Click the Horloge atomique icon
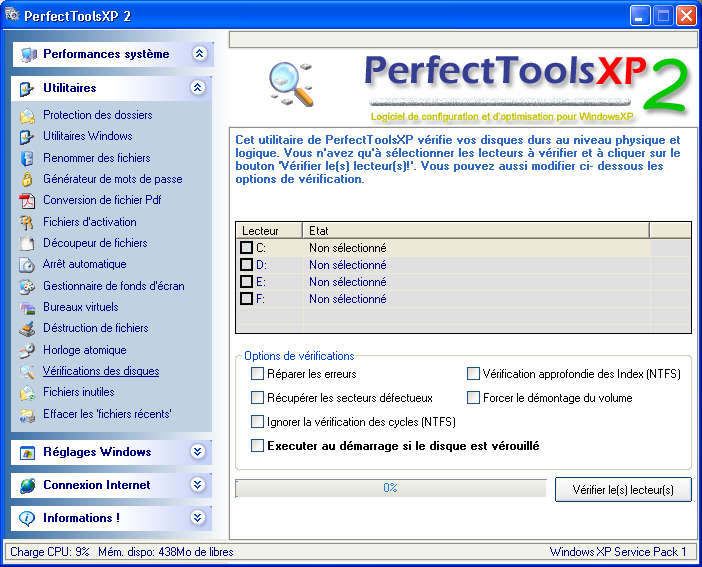Image resolution: width=702 pixels, height=567 pixels. coord(27,350)
